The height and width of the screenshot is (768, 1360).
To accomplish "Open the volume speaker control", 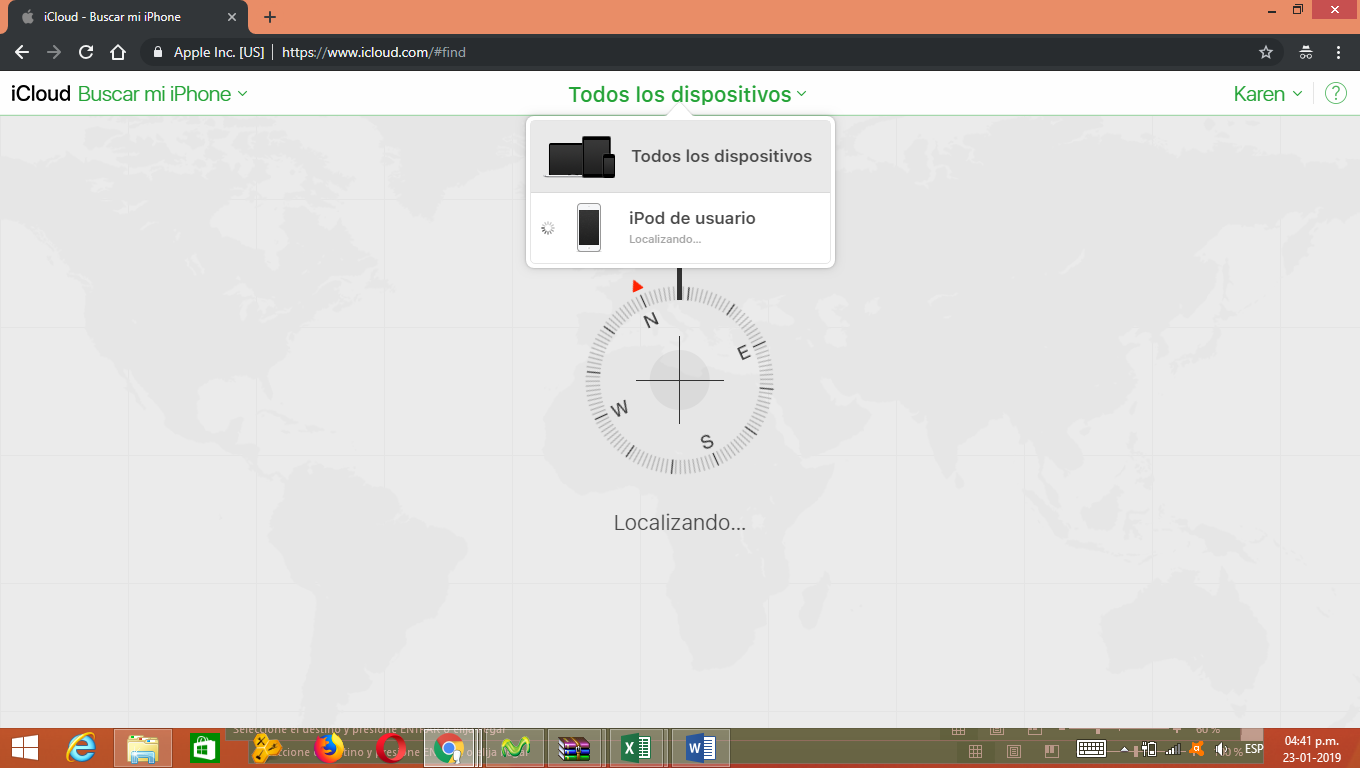I will click(x=1221, y=749).
